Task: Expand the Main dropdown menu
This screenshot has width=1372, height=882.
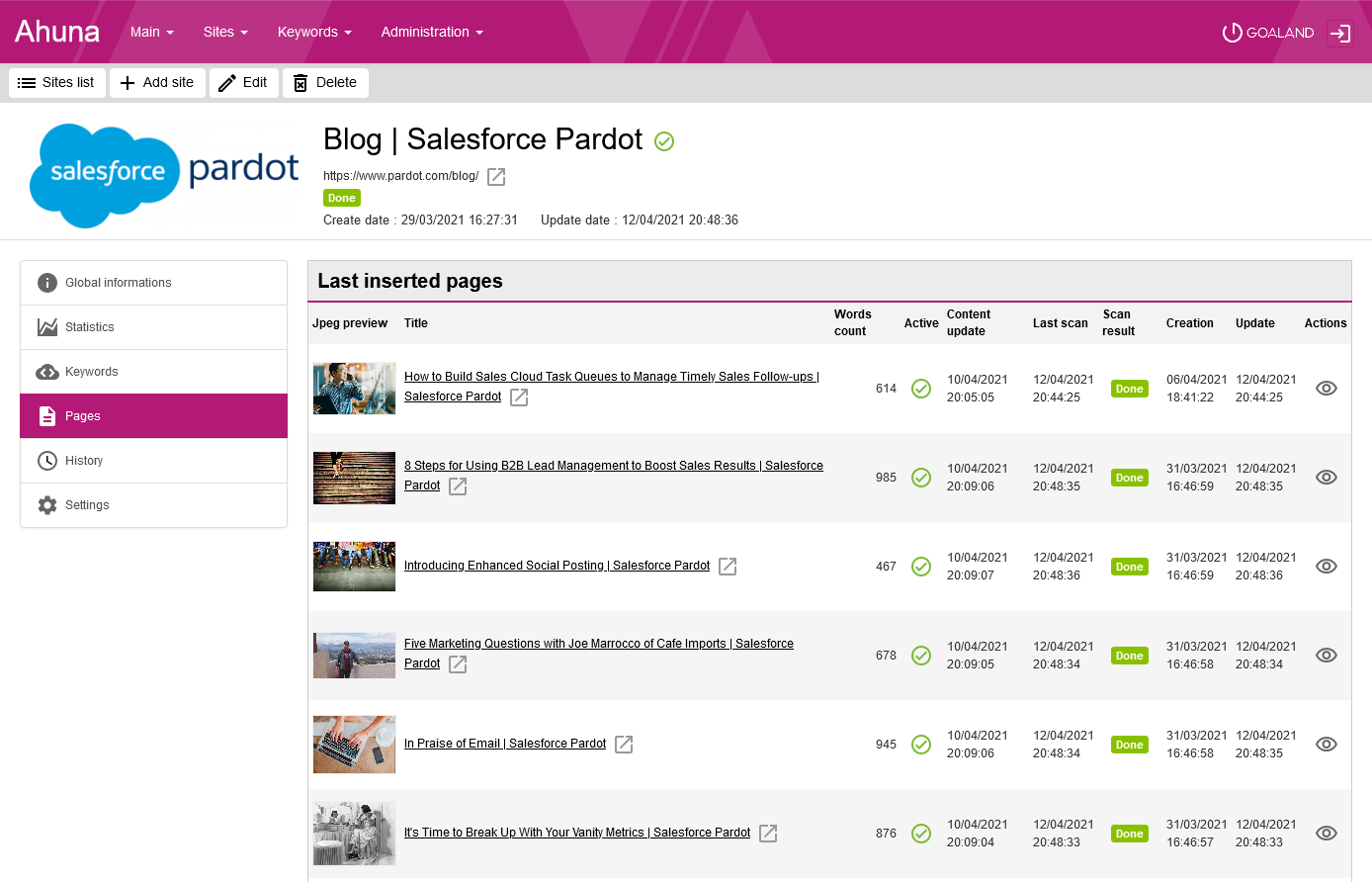Action: 151,32
